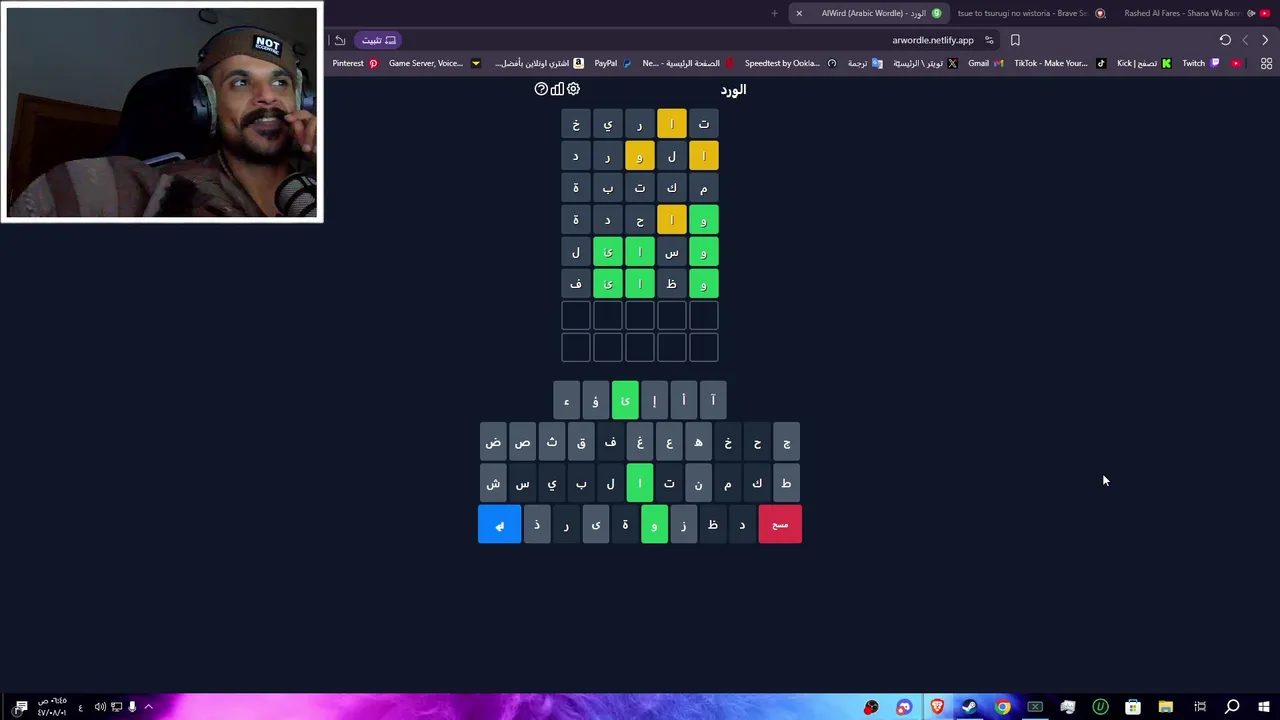Open the X تويتر bookmark

click(925, 63)
